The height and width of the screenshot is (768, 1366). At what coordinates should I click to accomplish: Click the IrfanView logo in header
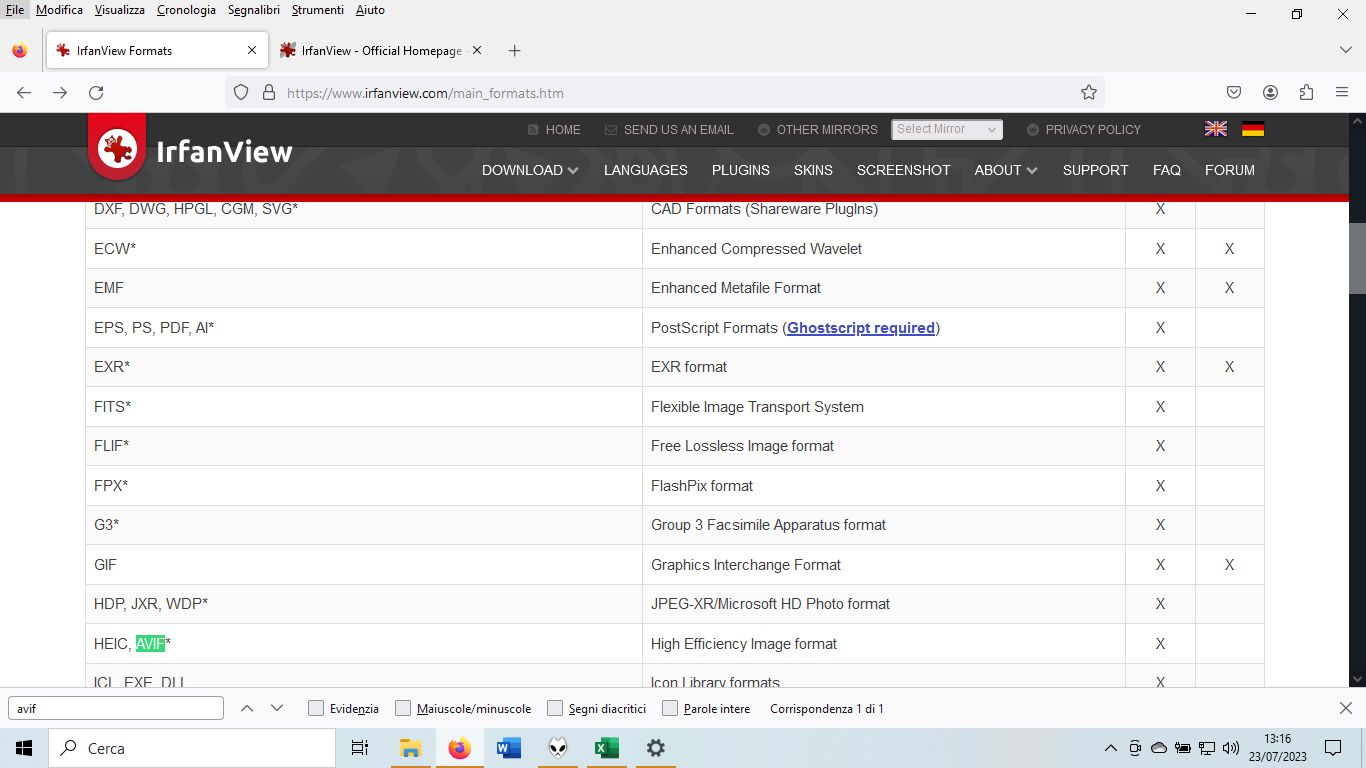click(190, 150)
